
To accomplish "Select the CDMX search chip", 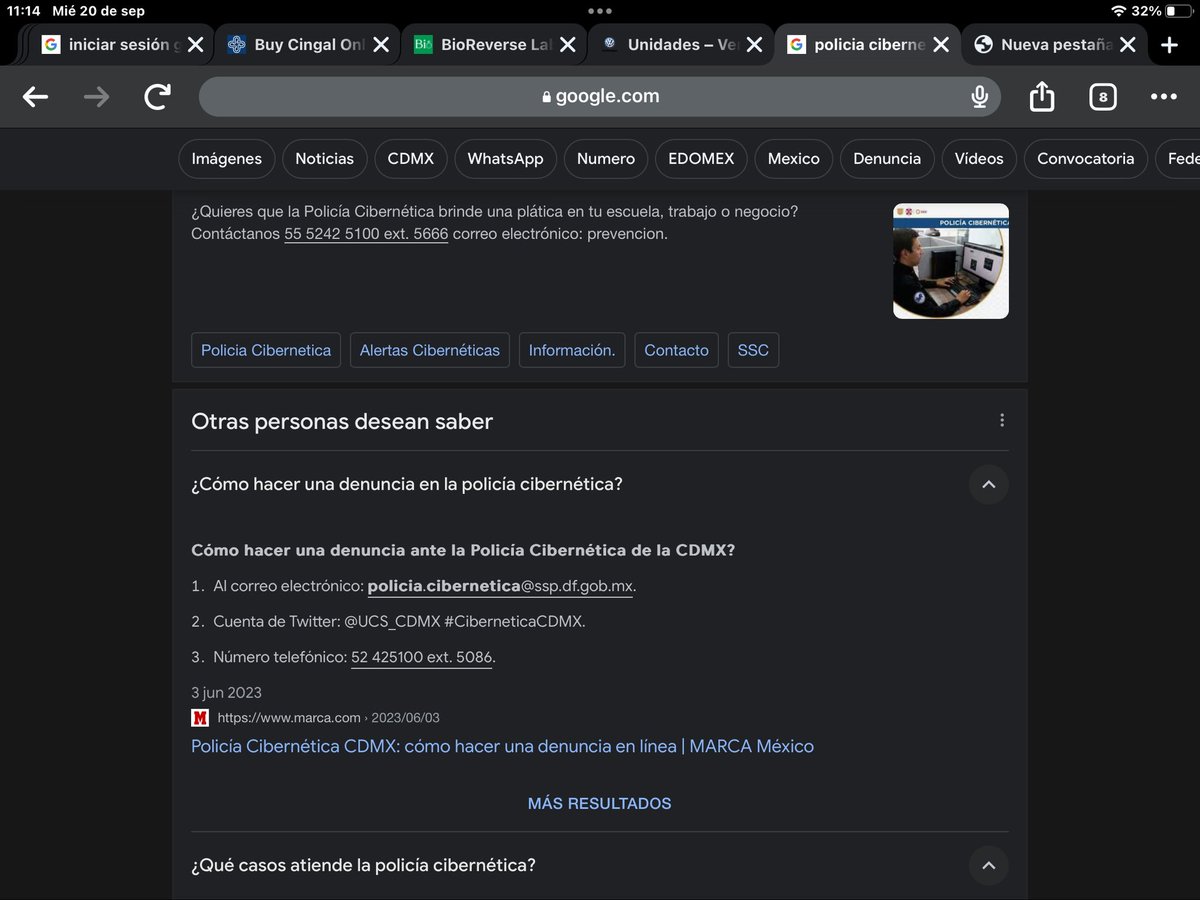I will (x=411, y=158).
